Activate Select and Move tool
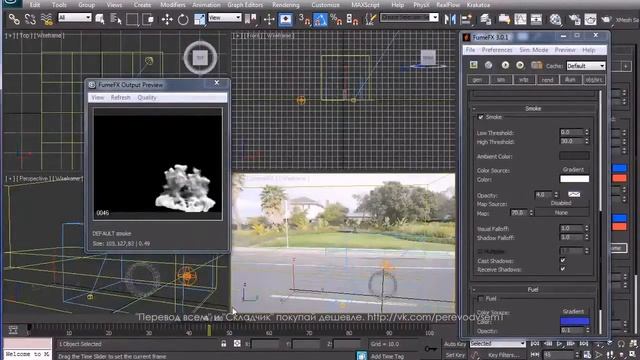 pyautogui.click(x=167, y=19)
